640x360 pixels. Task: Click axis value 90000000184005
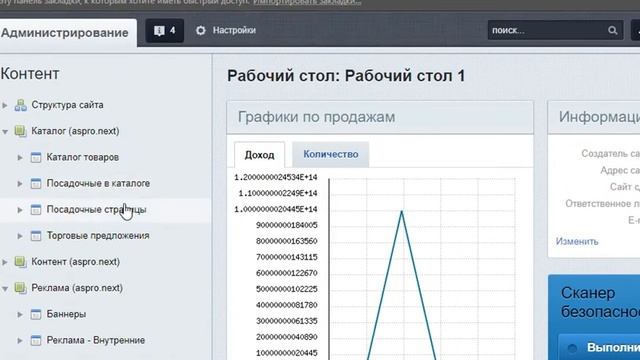[287, 225]
